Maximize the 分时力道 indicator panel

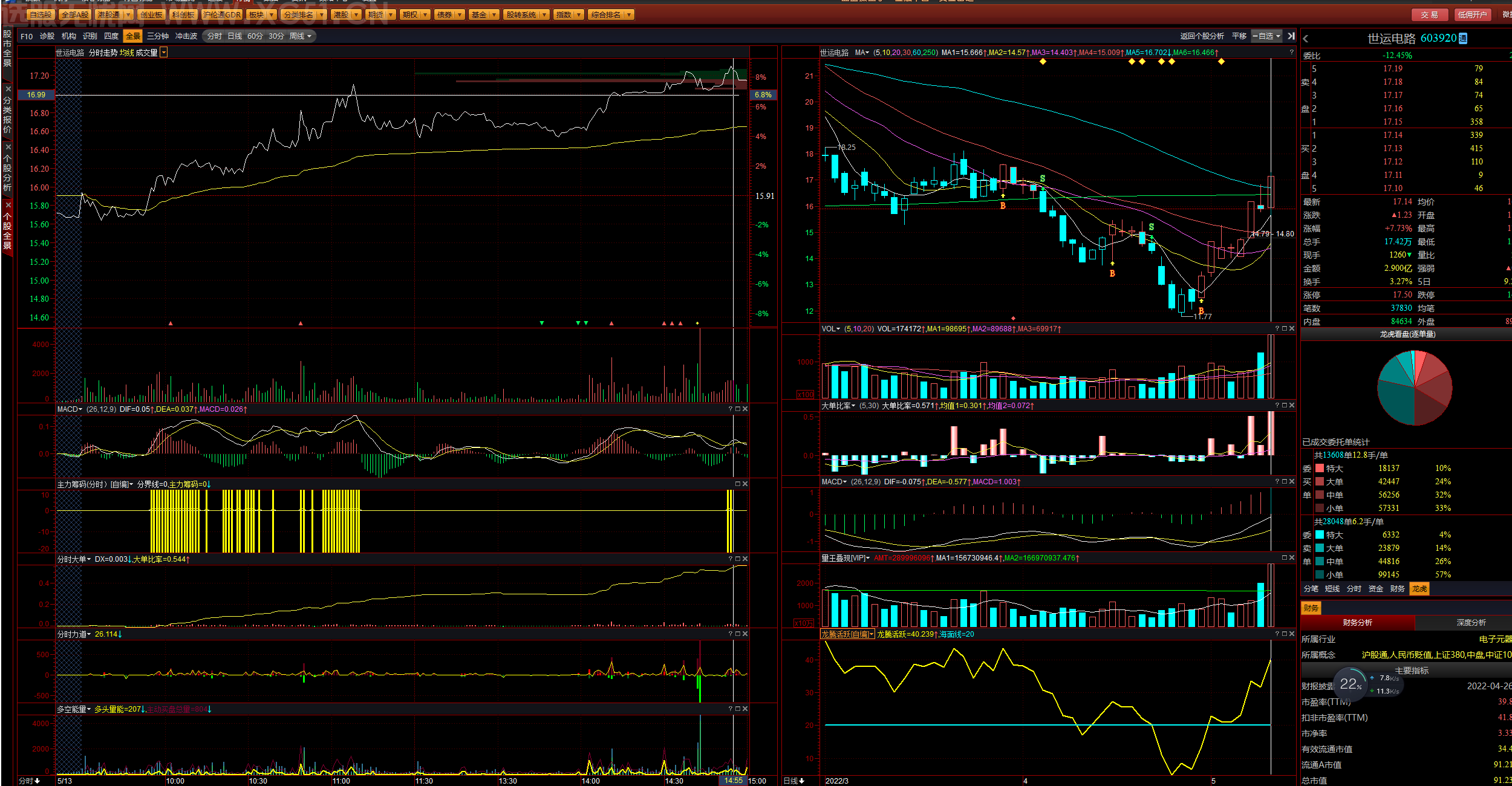click(738, 634)
